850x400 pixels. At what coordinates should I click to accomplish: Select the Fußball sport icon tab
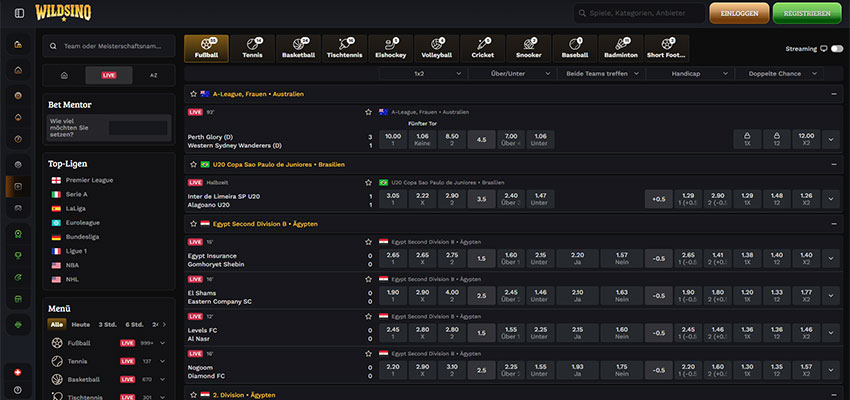pyautogui.click(x=206, y=49)
